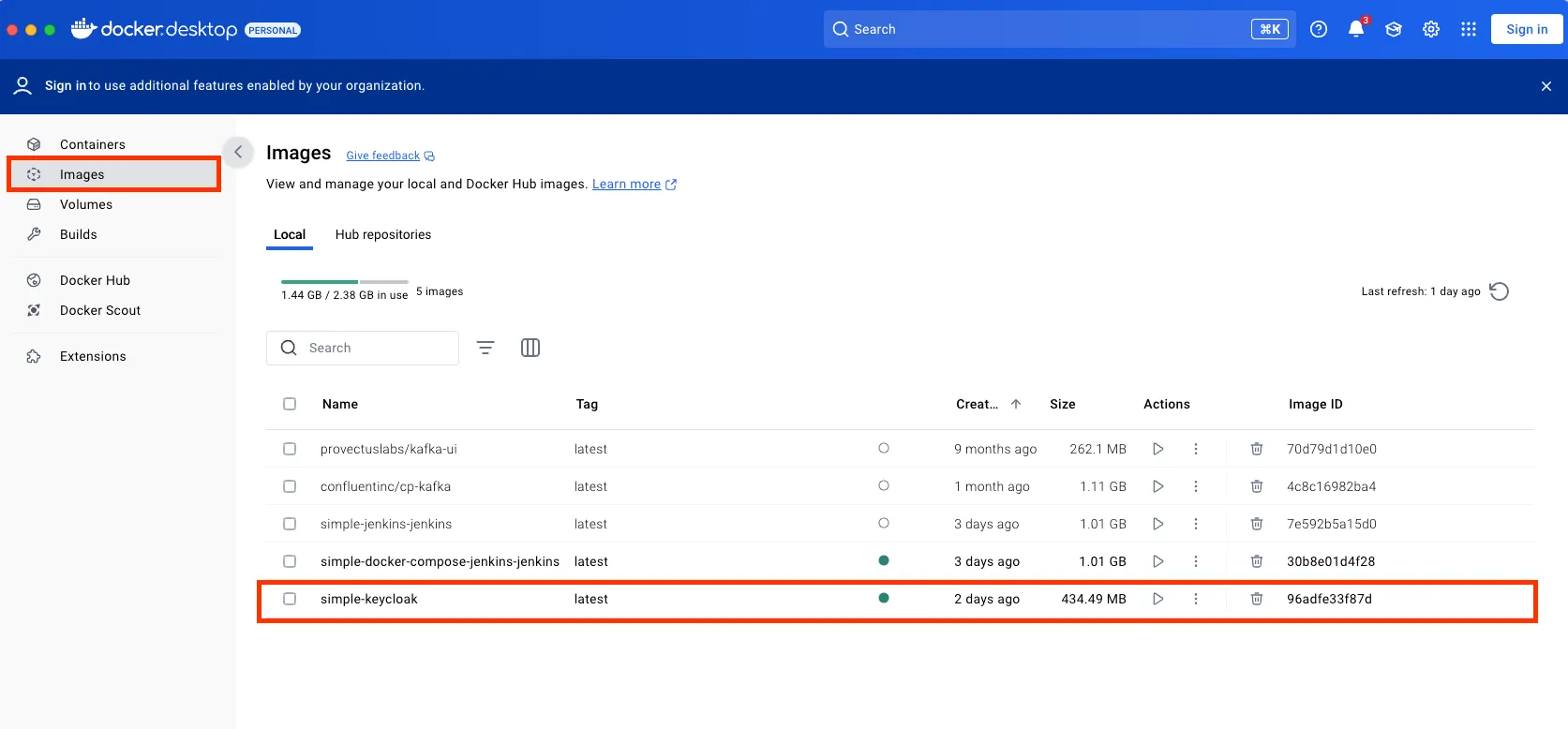Open the column visibility icon
The width and height of the screenshot is (1568, 729).
tap(530, 348)
